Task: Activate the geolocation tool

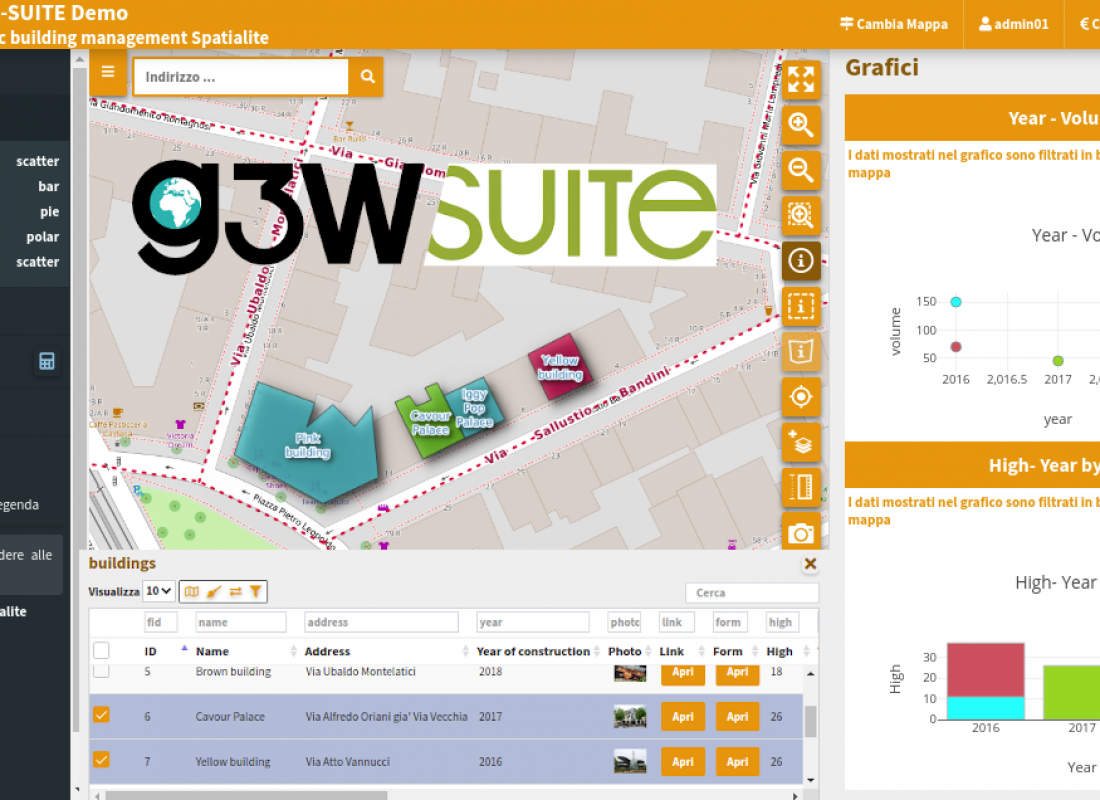Action: pos(800,397)
